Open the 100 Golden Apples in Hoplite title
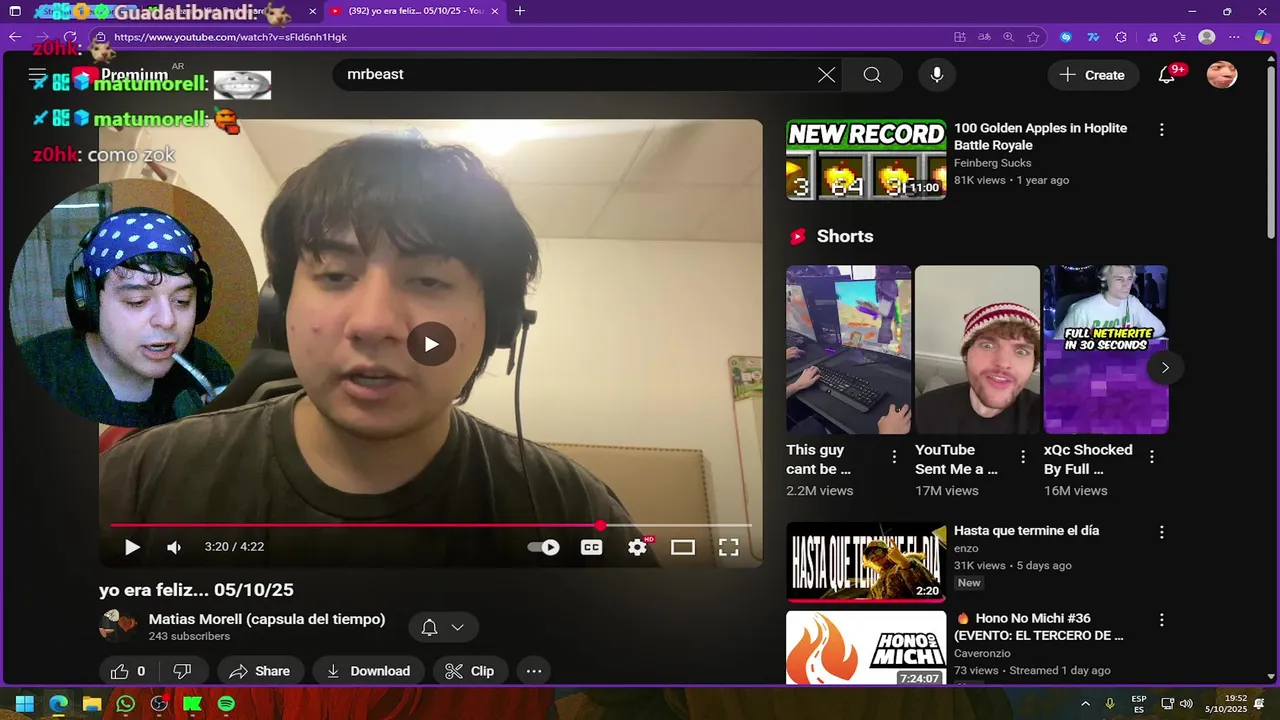Viewport: 1280px width, 720px height. coord(1040,136)
